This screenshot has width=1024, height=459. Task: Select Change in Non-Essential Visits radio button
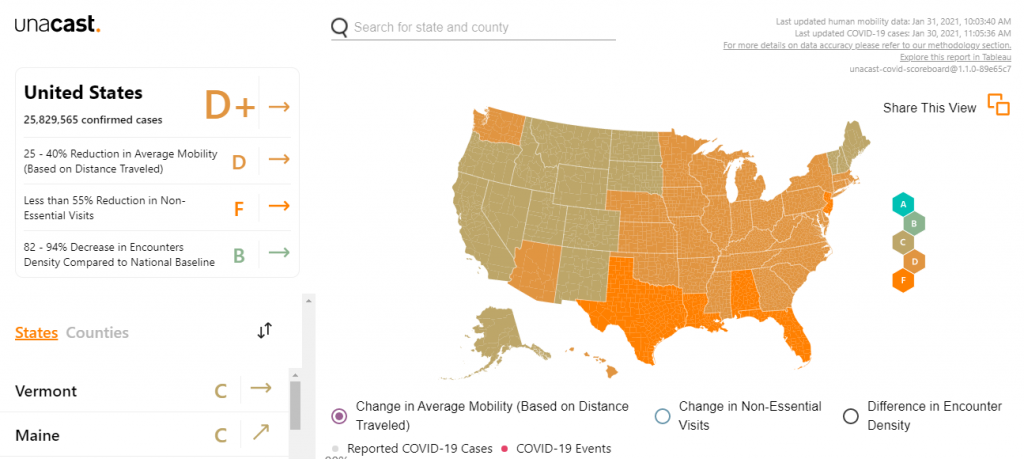(x=662, y=415)
